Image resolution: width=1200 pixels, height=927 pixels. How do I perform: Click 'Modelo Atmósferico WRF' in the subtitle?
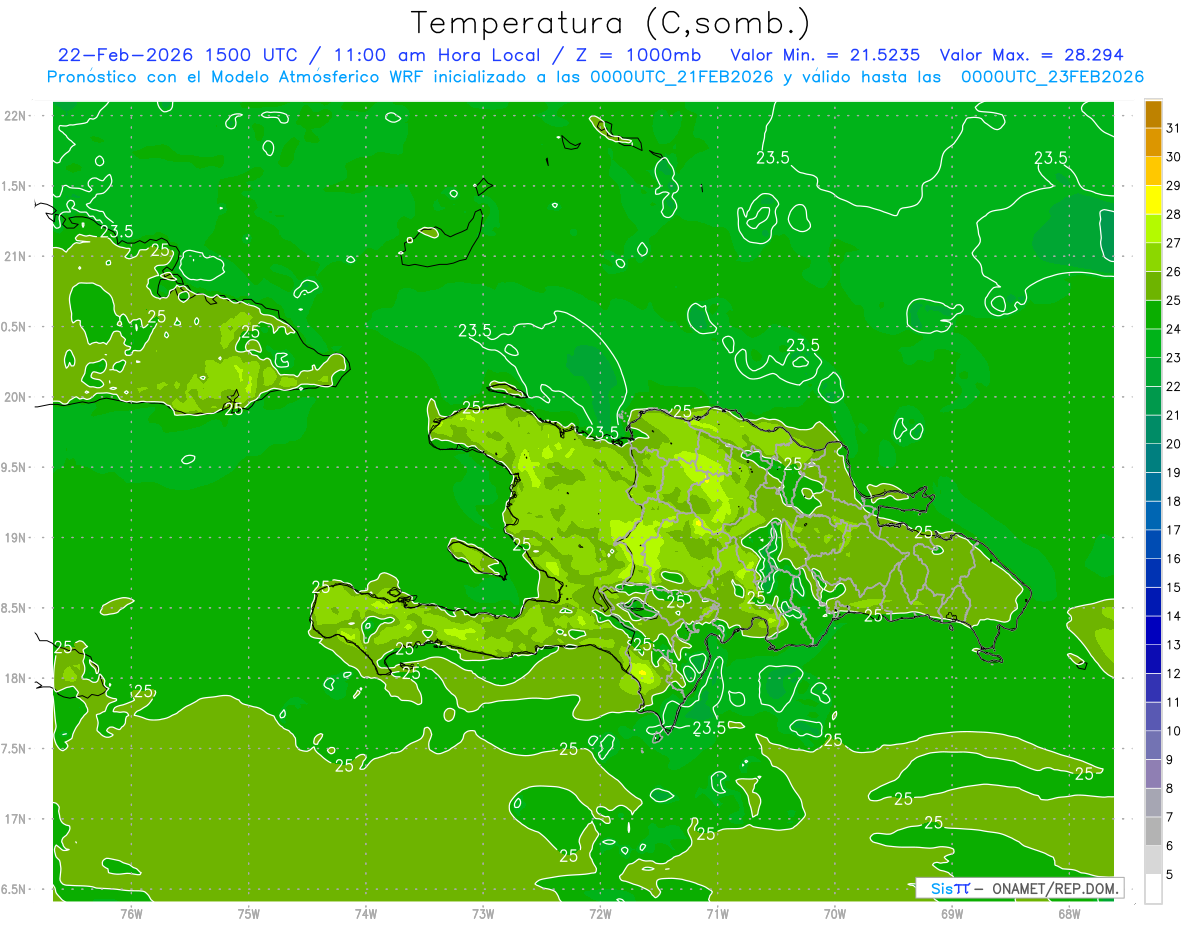[x=313, y=77]
